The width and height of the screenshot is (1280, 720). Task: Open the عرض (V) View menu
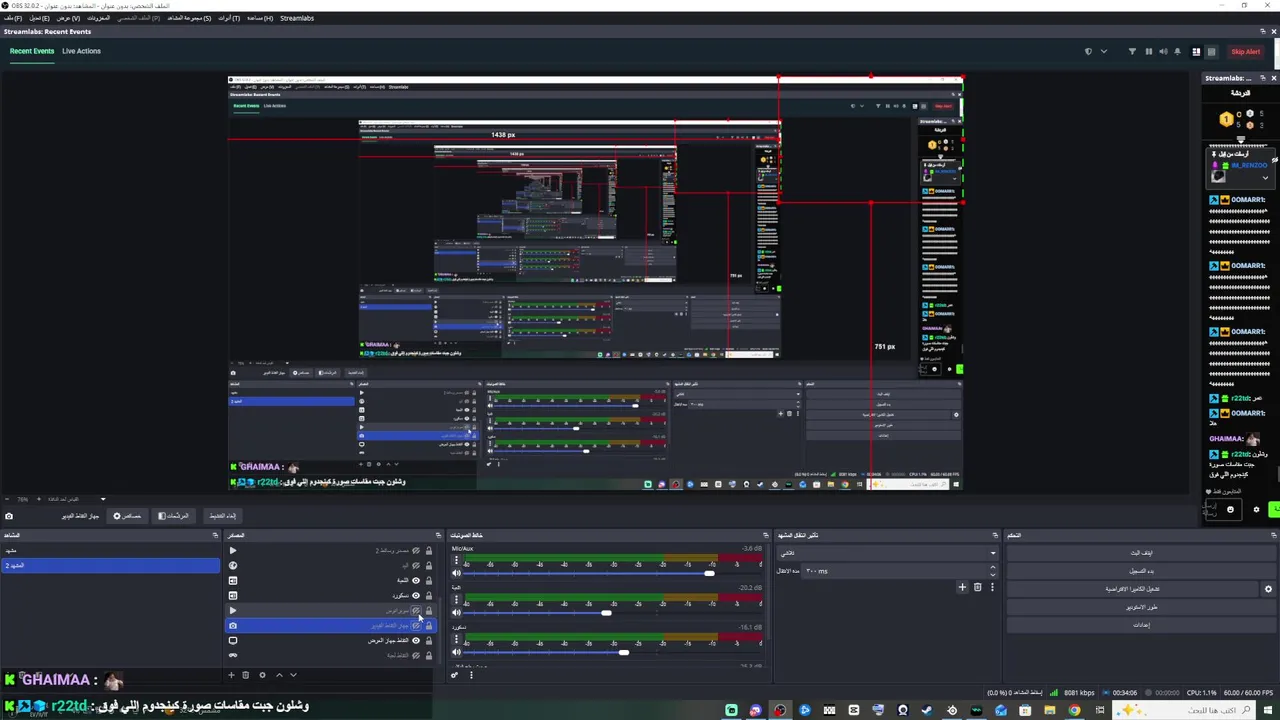pos(68,18)
